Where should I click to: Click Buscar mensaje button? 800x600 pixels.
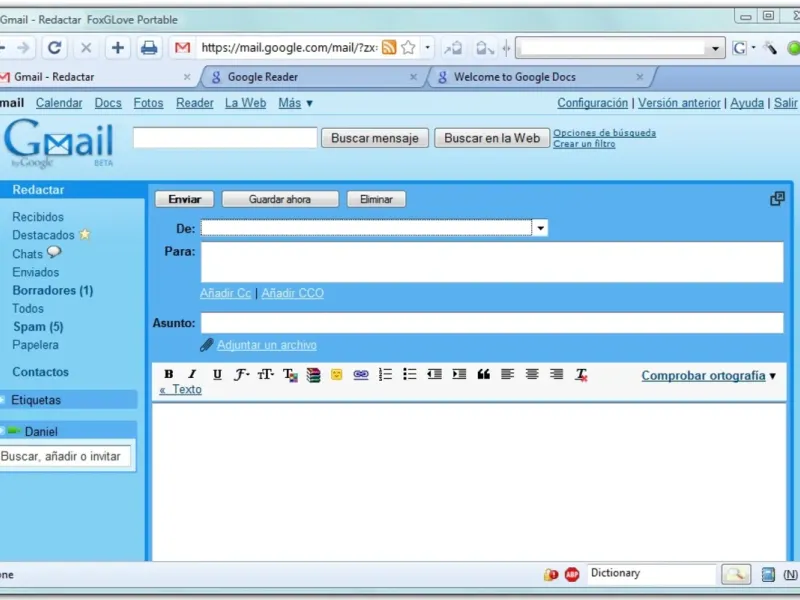pos(375,138)
